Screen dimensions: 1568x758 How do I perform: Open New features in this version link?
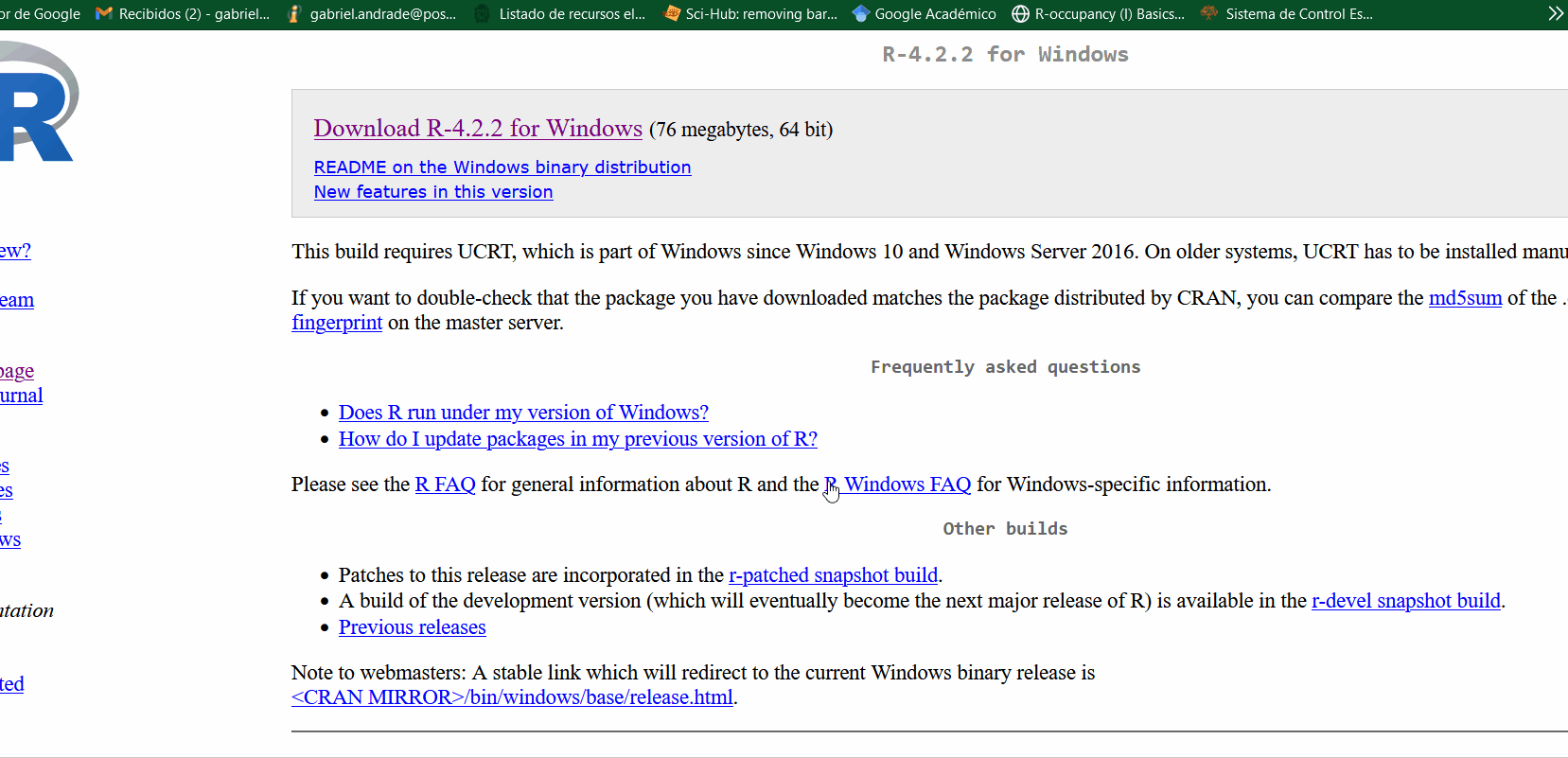pyautogui.click(x=433, y=192)
